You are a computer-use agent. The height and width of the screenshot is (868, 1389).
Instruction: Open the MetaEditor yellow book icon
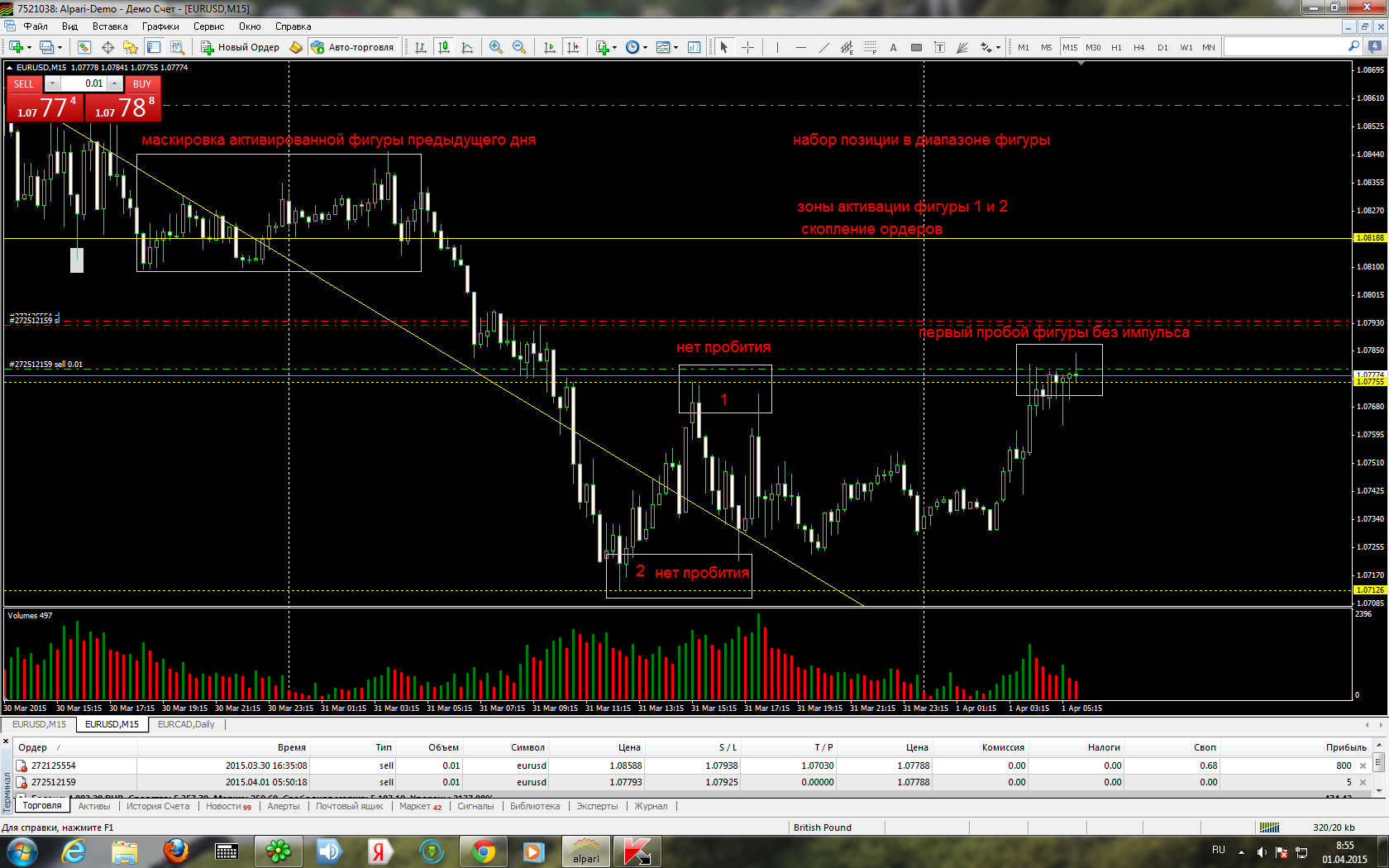[296, 47]
